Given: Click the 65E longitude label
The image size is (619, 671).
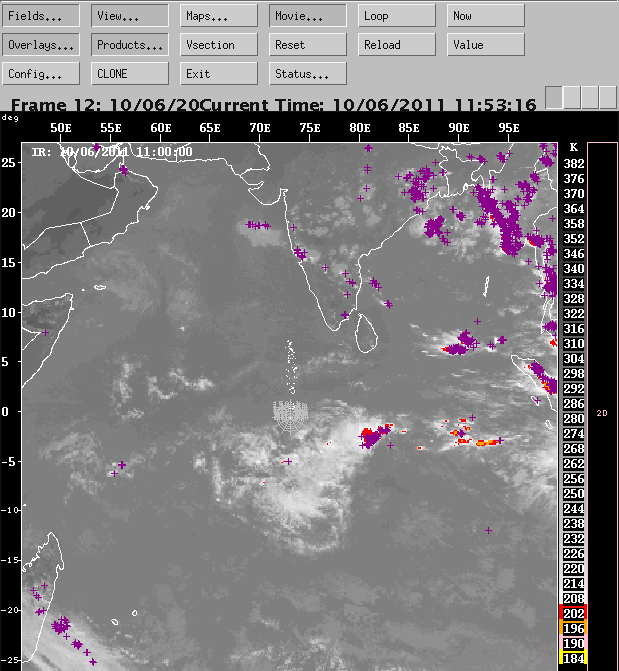Looking at the screenshot, I should coord(210,128).
